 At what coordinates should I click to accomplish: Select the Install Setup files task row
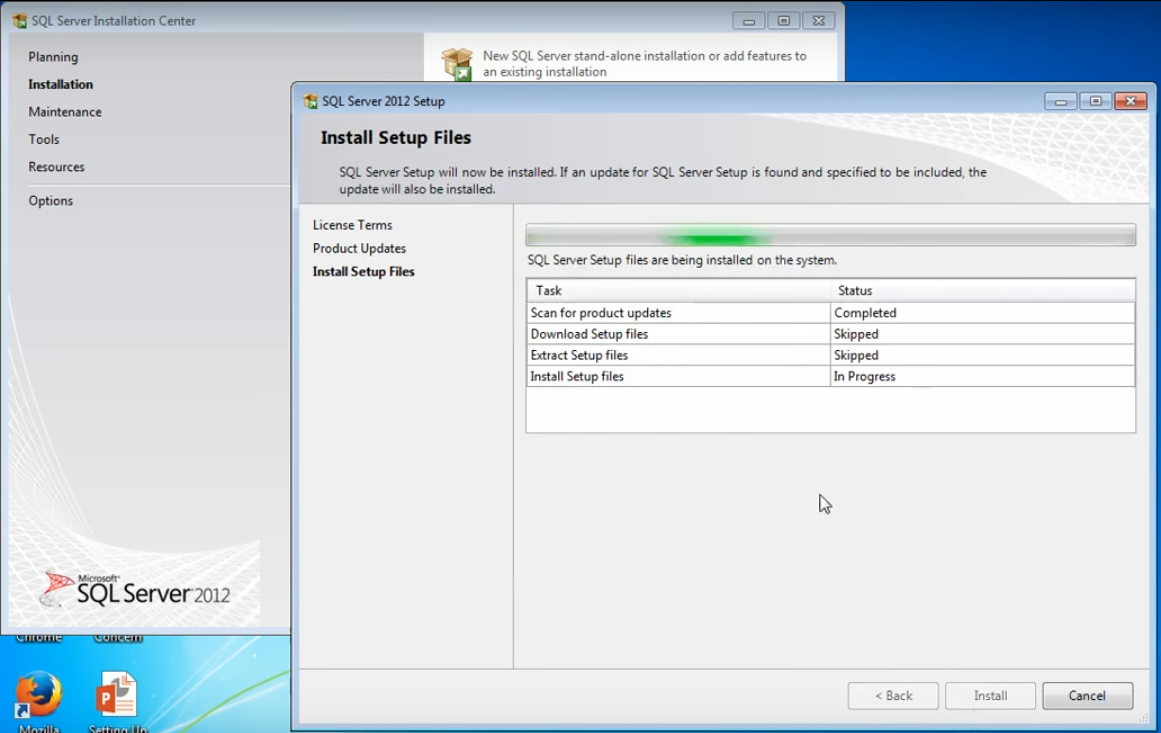point(830,376)
